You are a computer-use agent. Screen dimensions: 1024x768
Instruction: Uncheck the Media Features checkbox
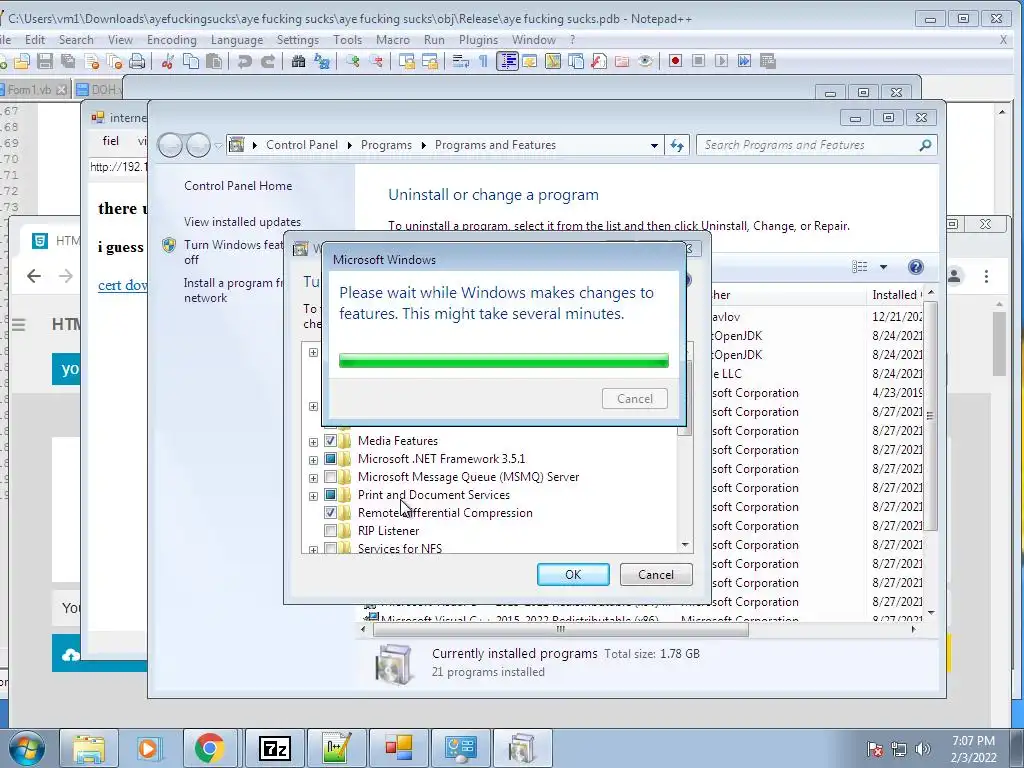330,441
